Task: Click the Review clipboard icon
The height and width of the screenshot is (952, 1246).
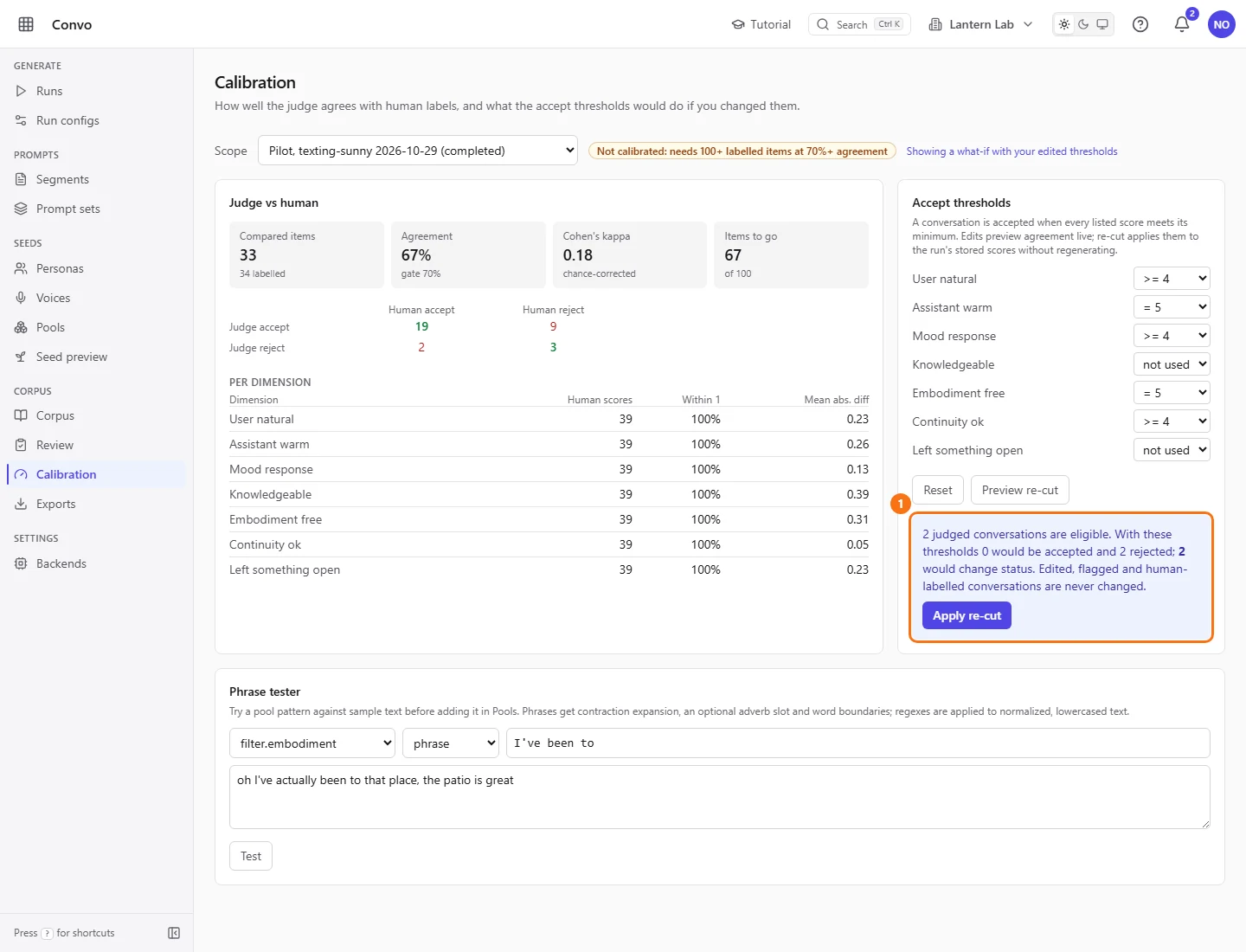Action: [x=21, y=445]
